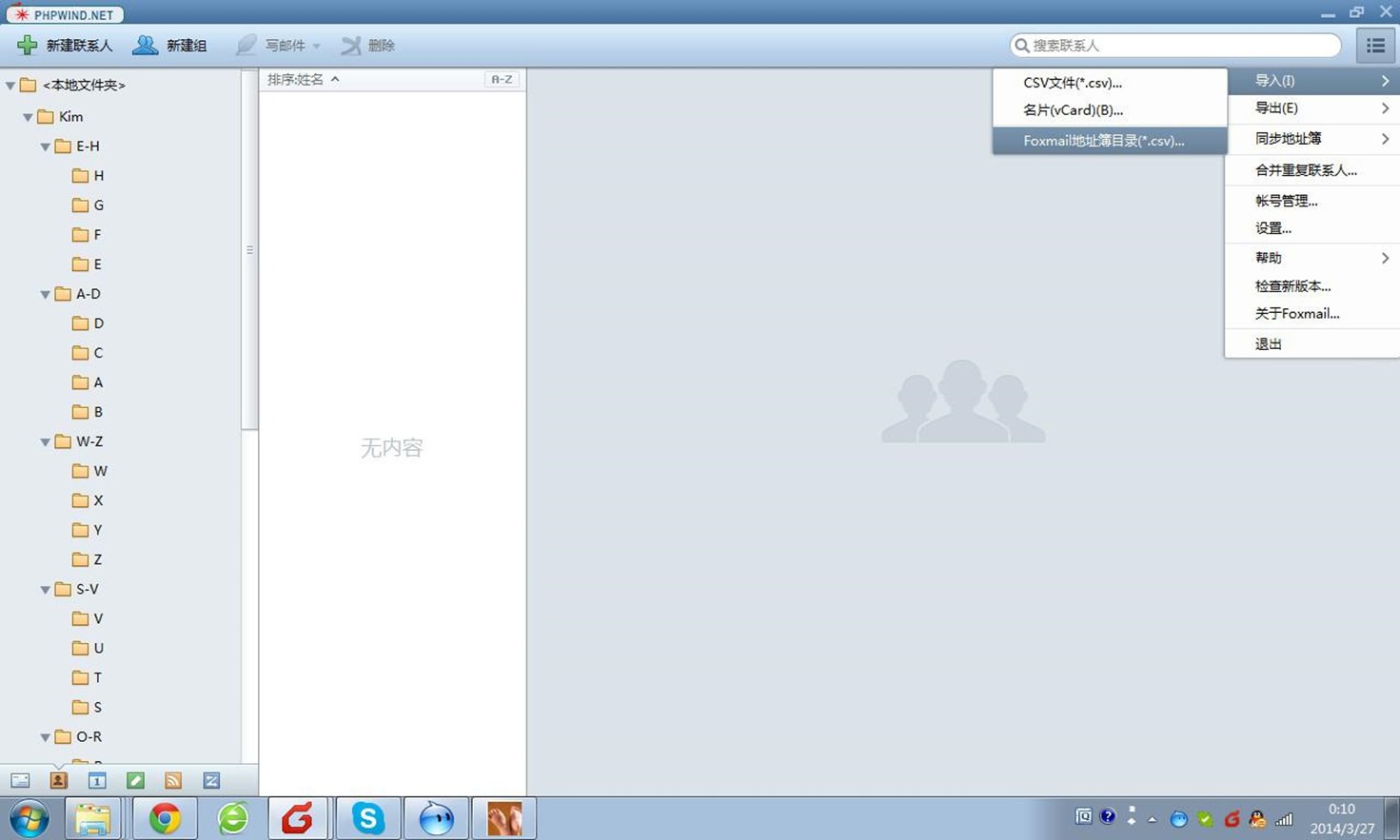
Task: Open Google Chrome from the taskbar
Action: point(165,818)
